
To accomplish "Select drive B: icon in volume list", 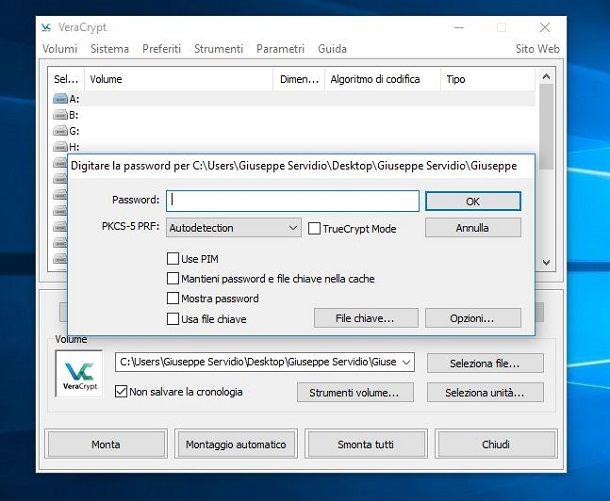I will point(60,115).
